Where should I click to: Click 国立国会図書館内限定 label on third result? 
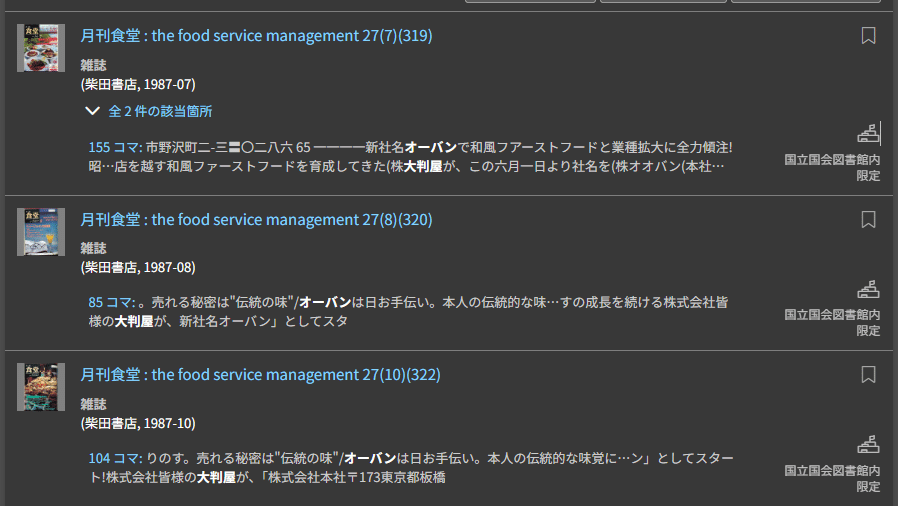tap(832, 477)
